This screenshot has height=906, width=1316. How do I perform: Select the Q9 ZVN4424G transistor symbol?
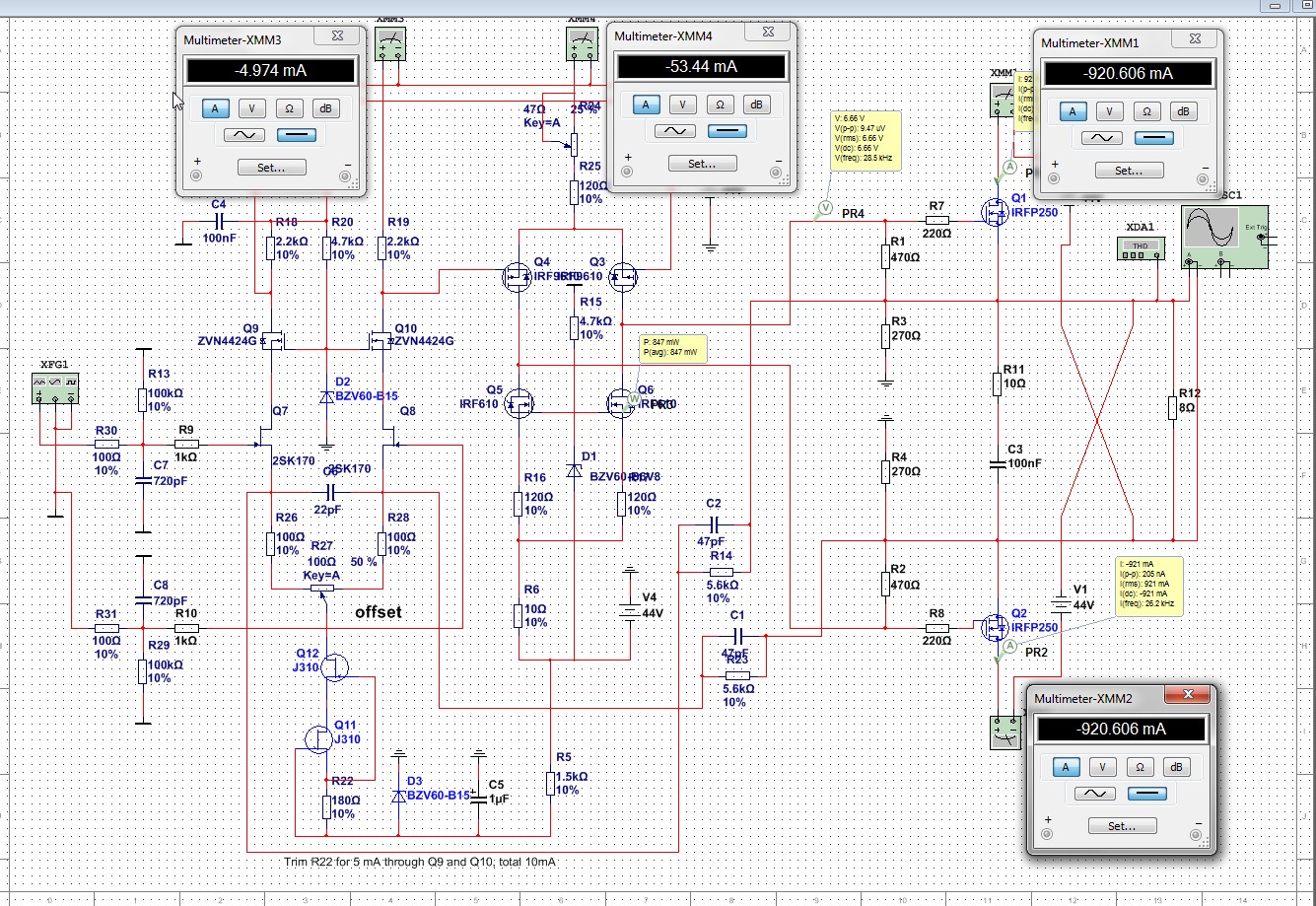tap(272, 341)
